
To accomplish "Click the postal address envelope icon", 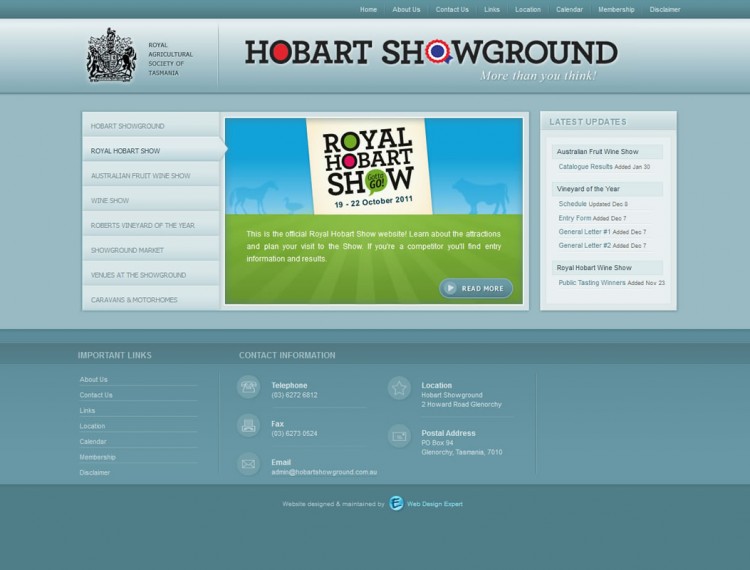I will pyautogui.click(x=399, y=436).
